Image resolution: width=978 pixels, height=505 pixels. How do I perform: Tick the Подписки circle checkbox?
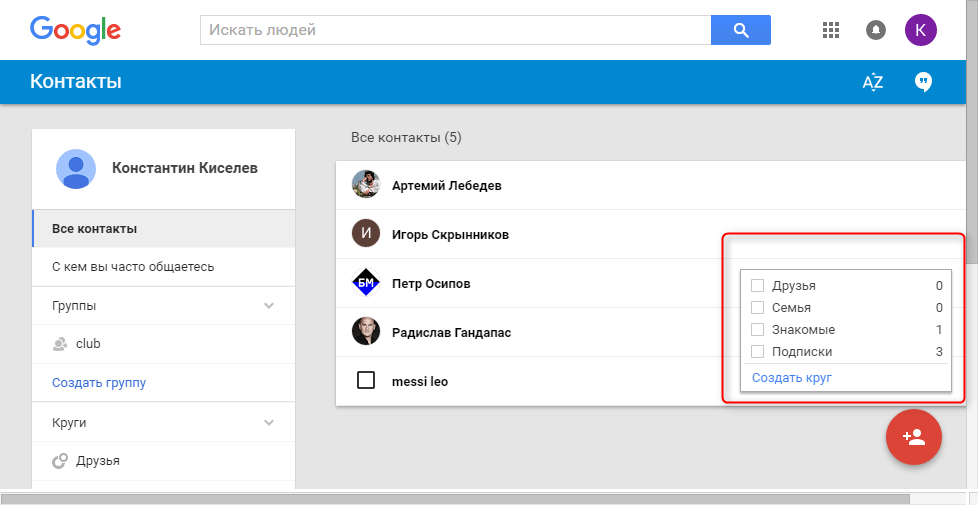[757, 352]
